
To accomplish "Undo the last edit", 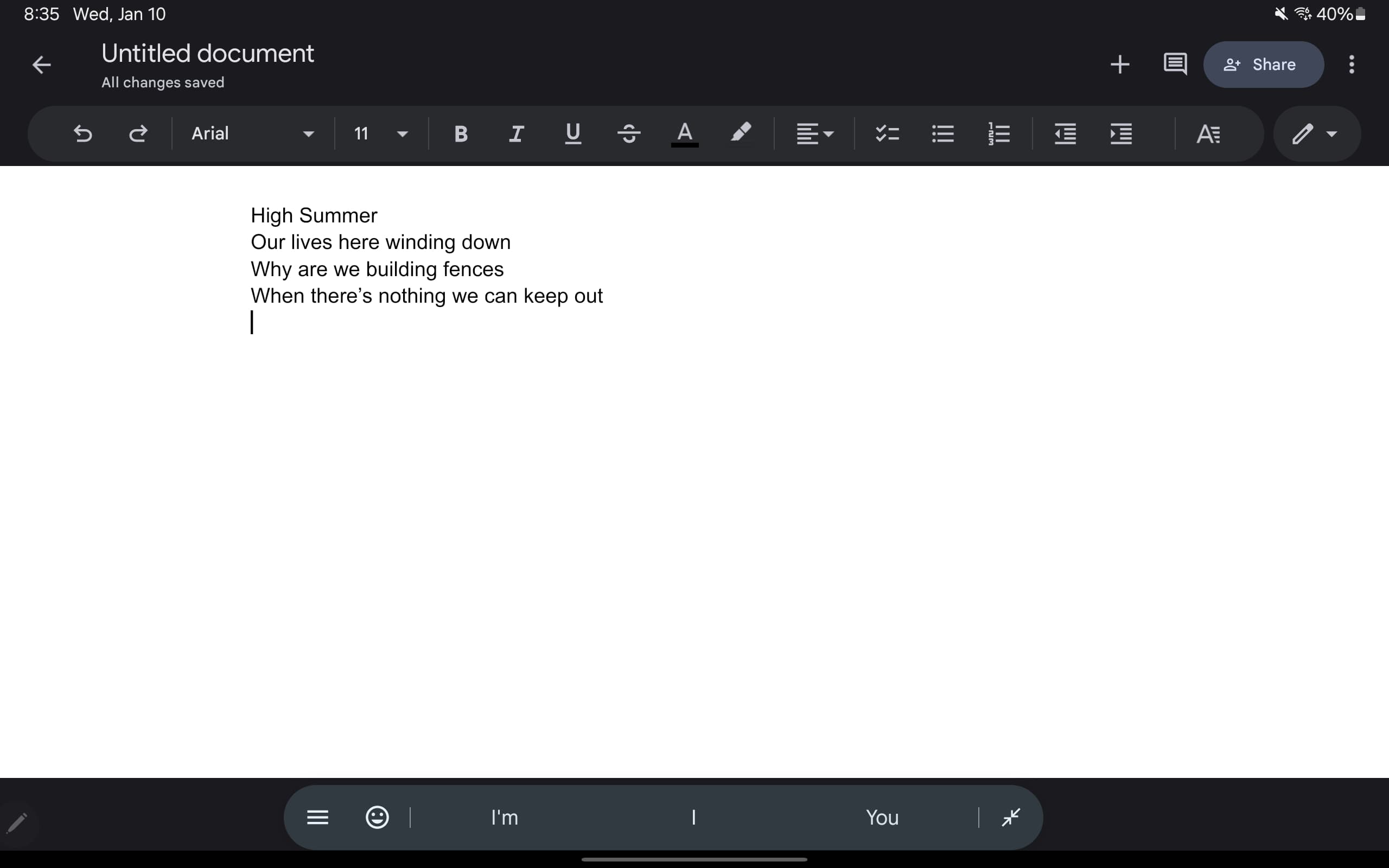I will (x=83, y=133).
